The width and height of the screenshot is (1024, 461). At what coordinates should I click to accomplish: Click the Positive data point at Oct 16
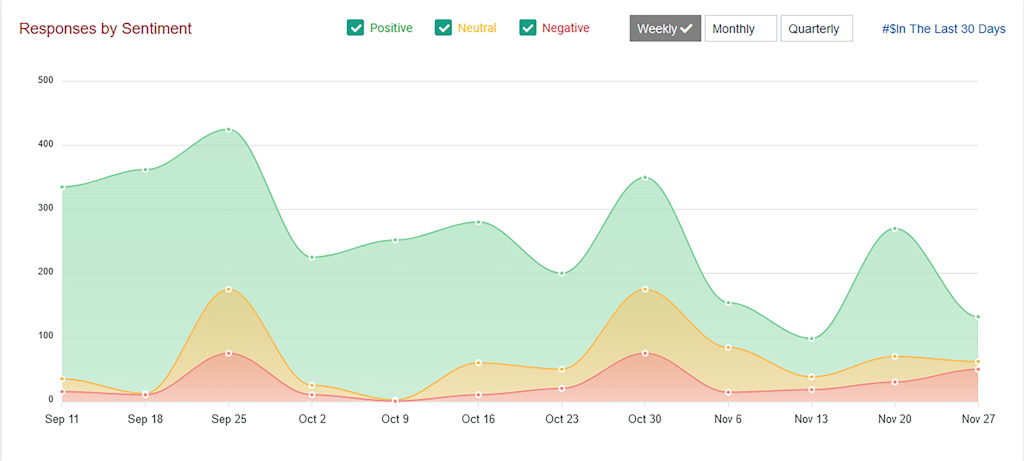pyautogui.click(x=478, y=222)
